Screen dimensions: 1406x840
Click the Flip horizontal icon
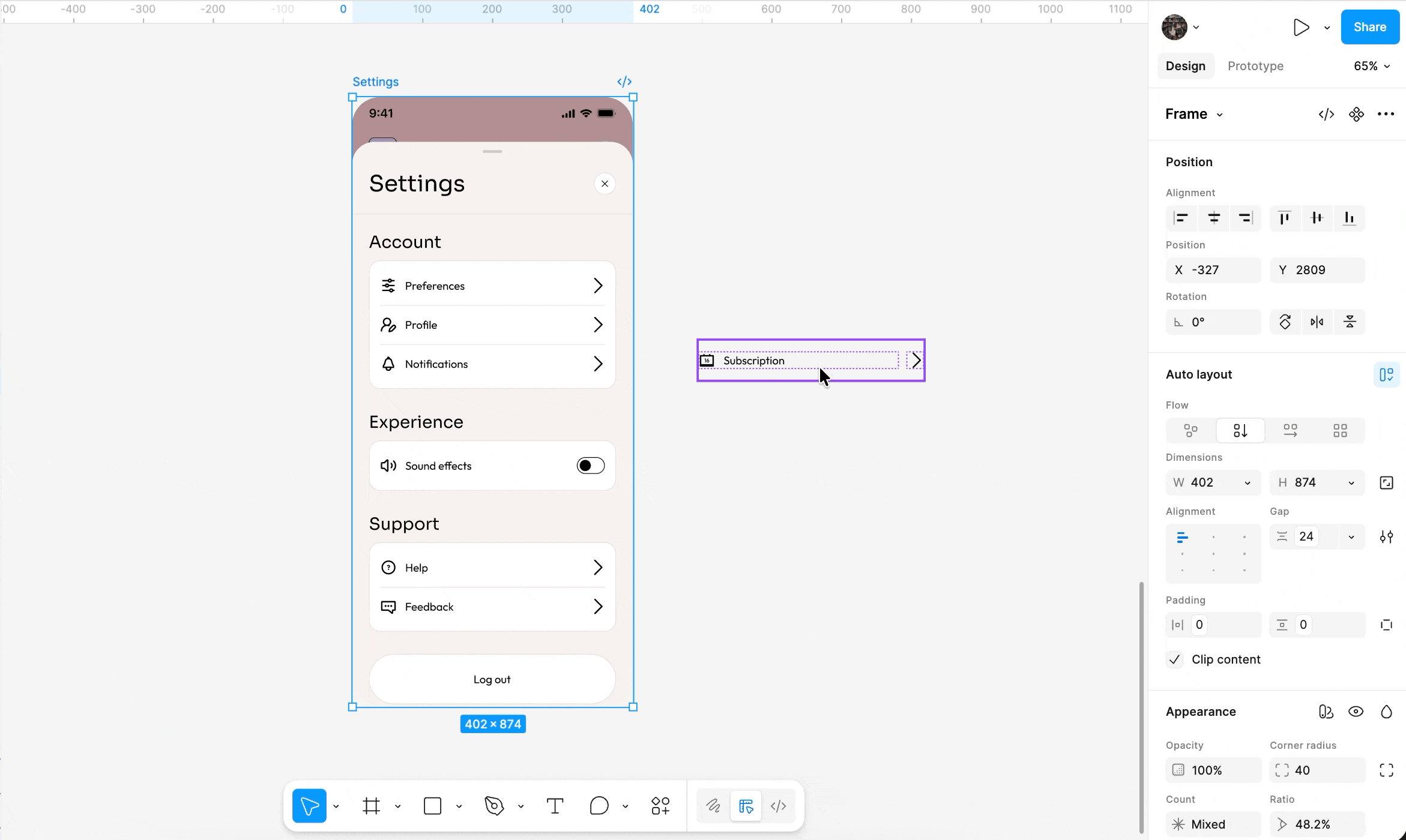click(1317, 322)
